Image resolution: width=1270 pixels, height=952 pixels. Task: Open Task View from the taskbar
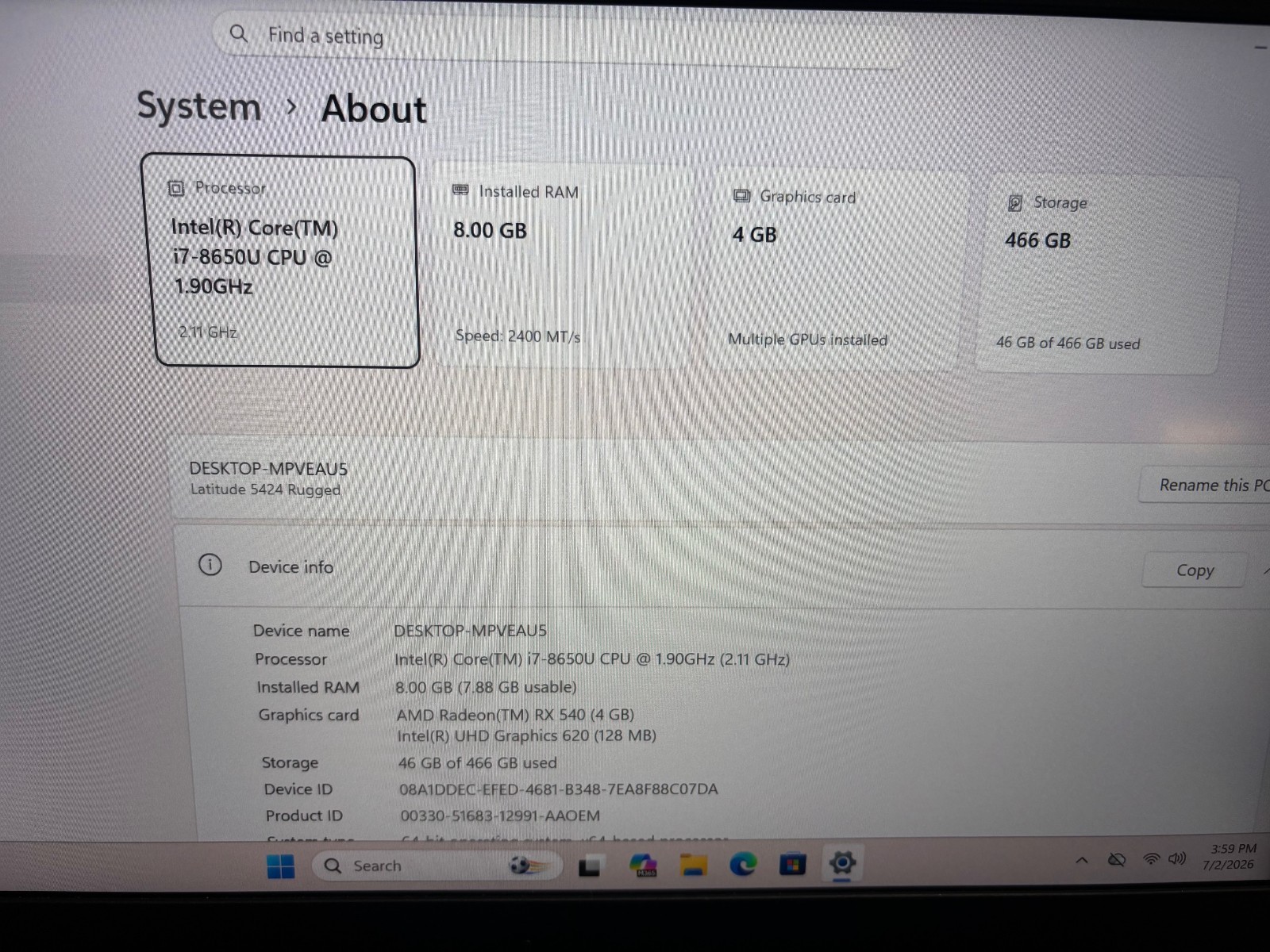click(589, 866)
